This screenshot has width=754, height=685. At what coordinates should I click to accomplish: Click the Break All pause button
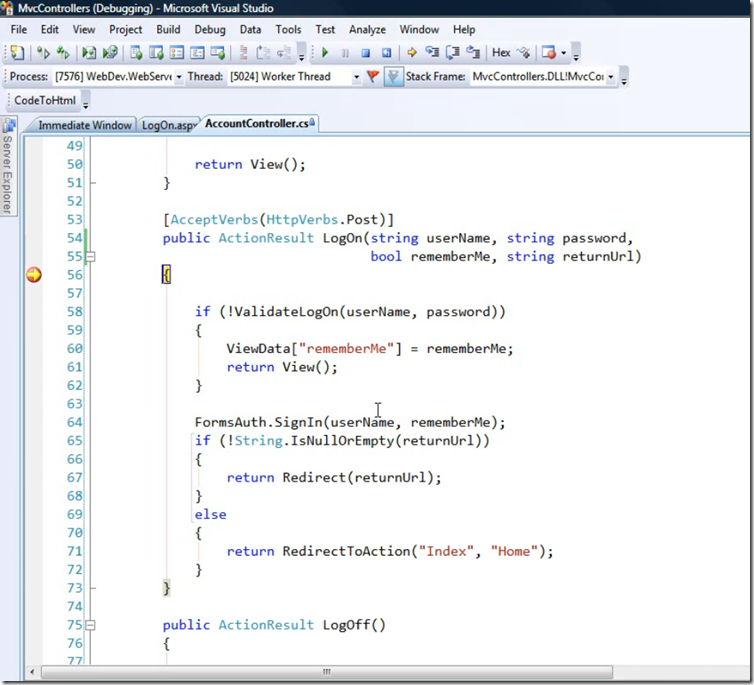click(x=345, y=53)
